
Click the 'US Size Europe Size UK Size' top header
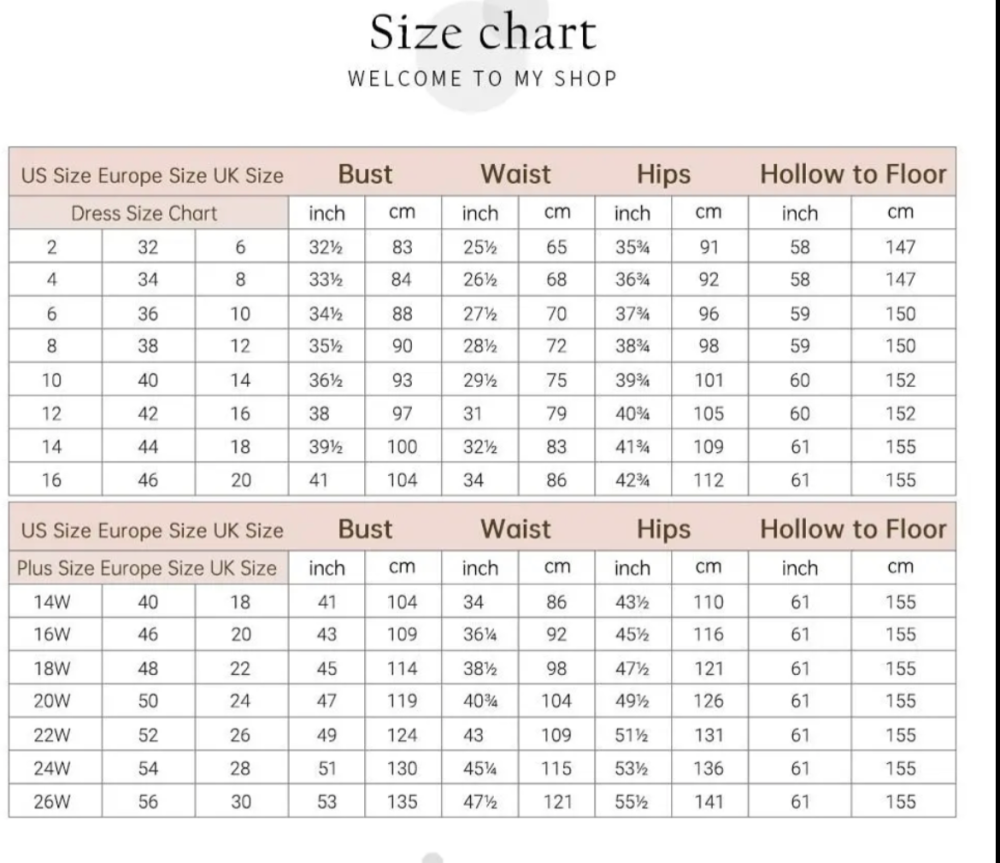(152, 176)
